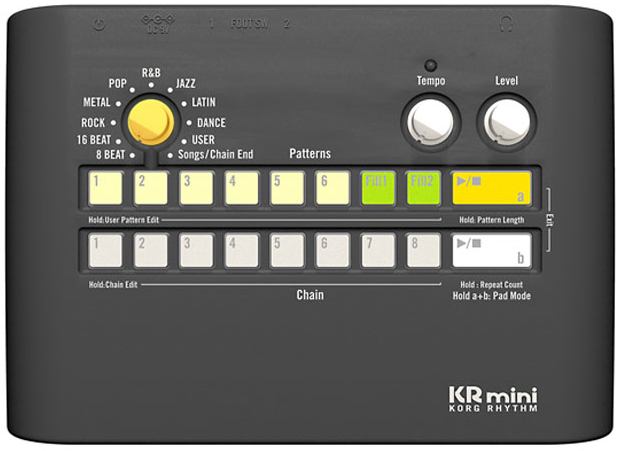Trigger the green Fill1 pad
The image size is (623, 451).
pos(378,188)
